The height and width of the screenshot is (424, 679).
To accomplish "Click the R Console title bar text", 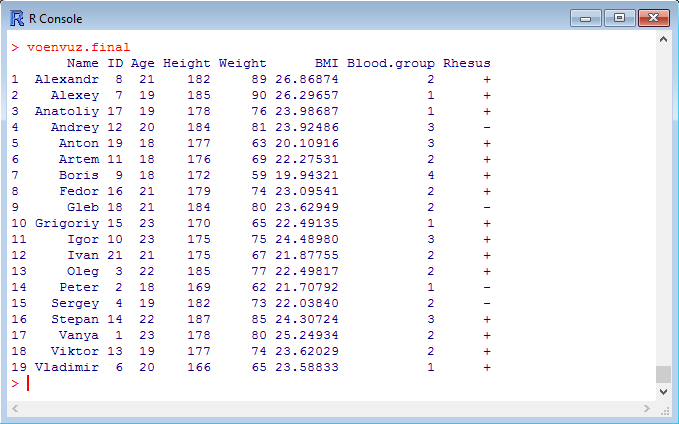I will pyautogui.click(x=57, y=18).
